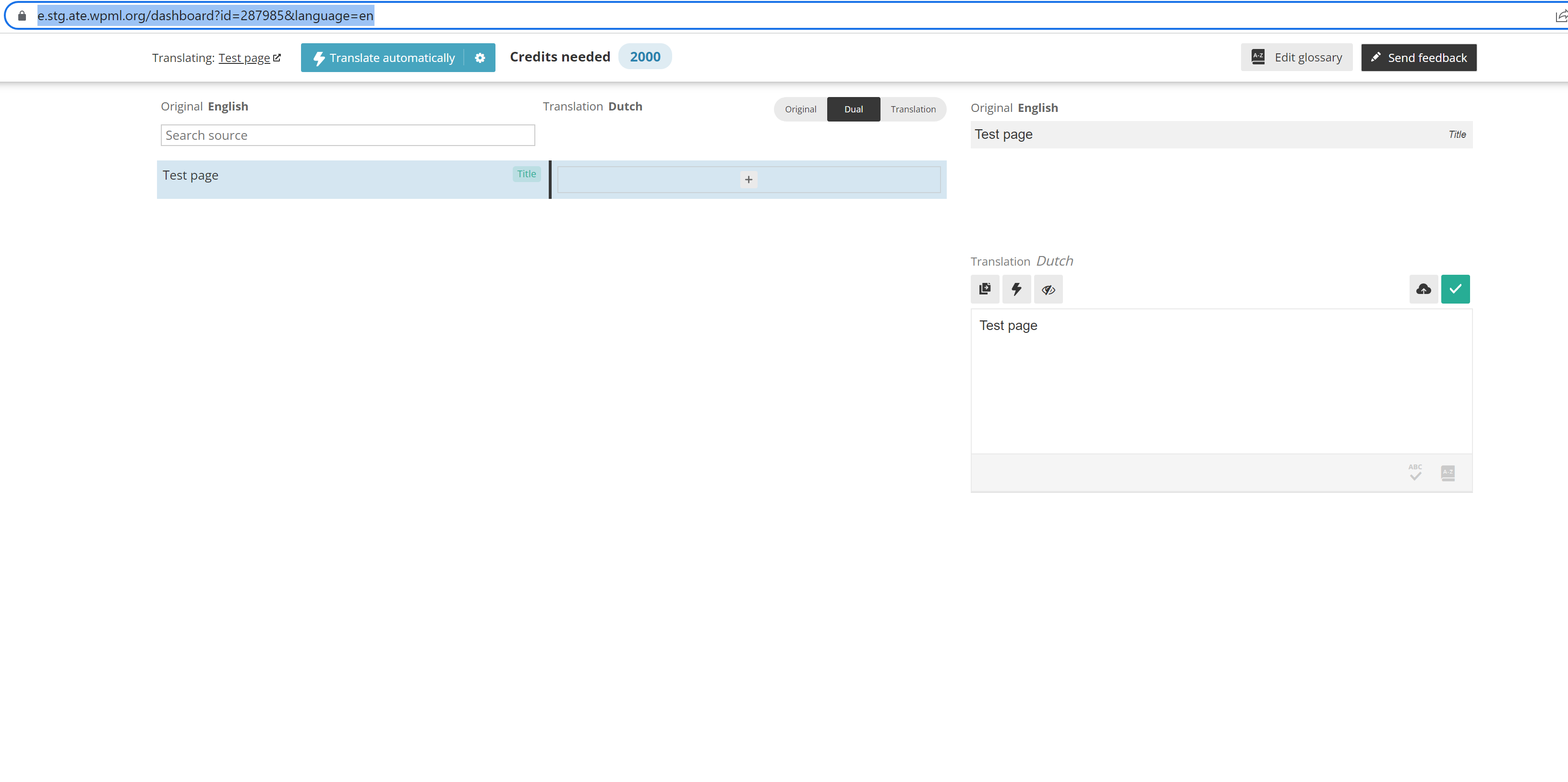Click the Test page title in Original panel
1568x782 pixels.
coord(1003,134)
